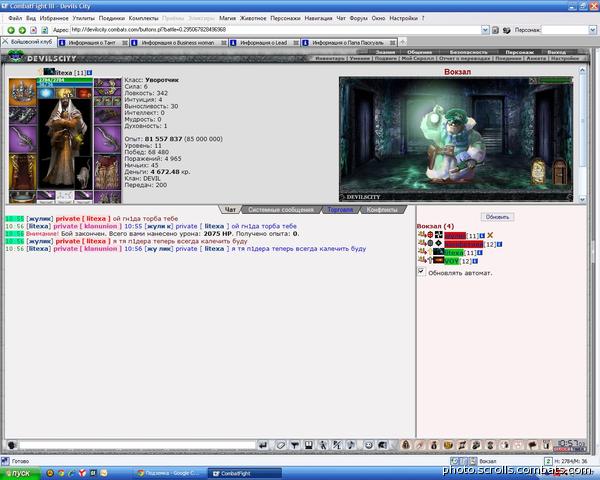
Task: Click the green health bar above the character
Action: (x=65, y=80)
